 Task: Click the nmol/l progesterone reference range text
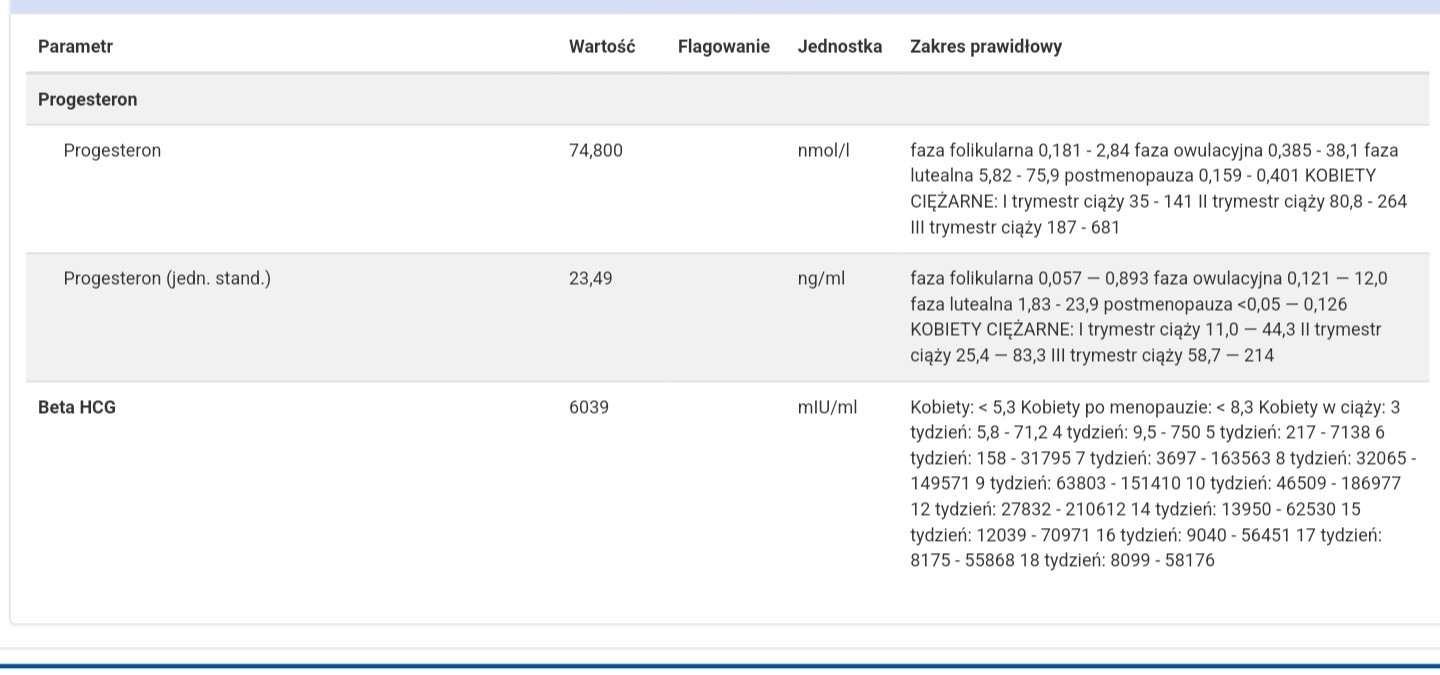tap(1157, 189)
